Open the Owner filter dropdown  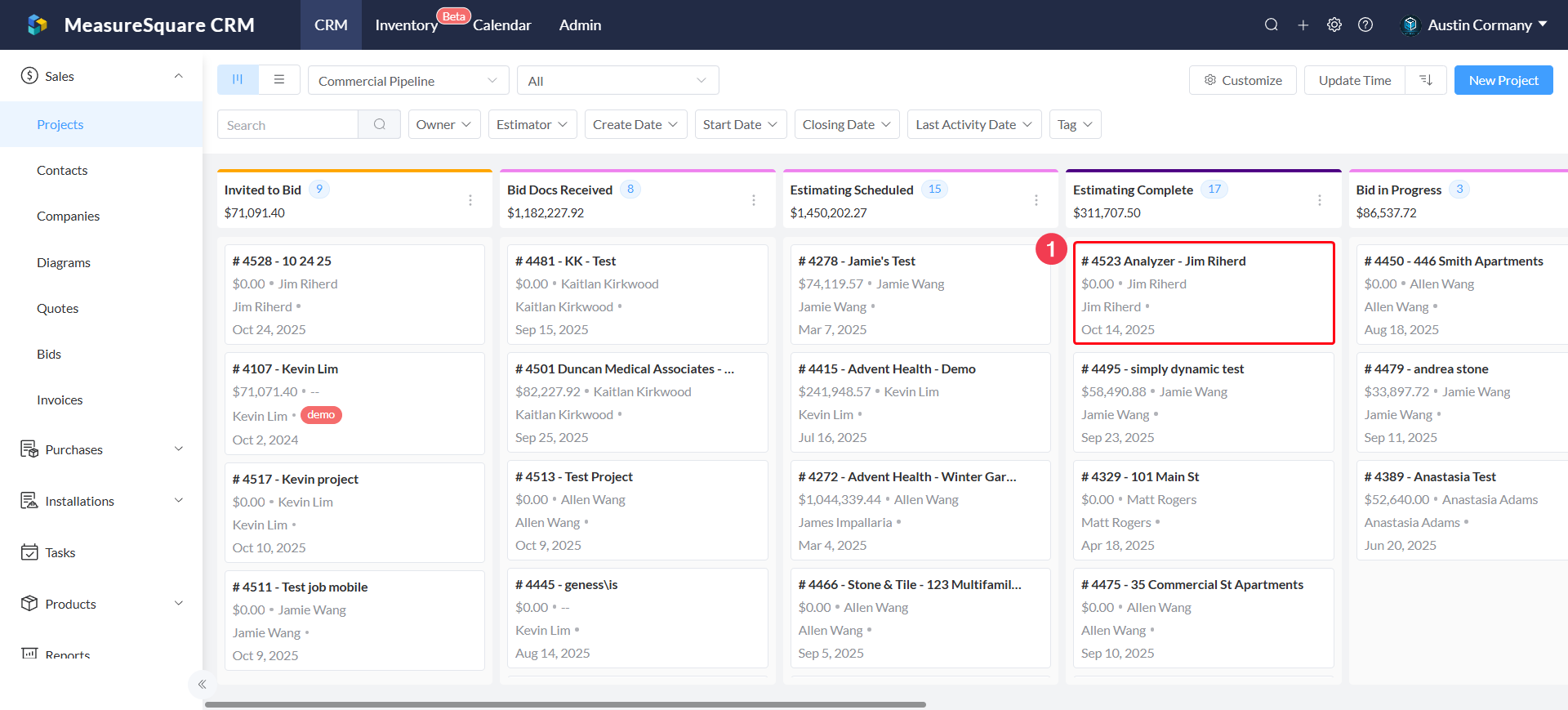click(x=444, y=124)
